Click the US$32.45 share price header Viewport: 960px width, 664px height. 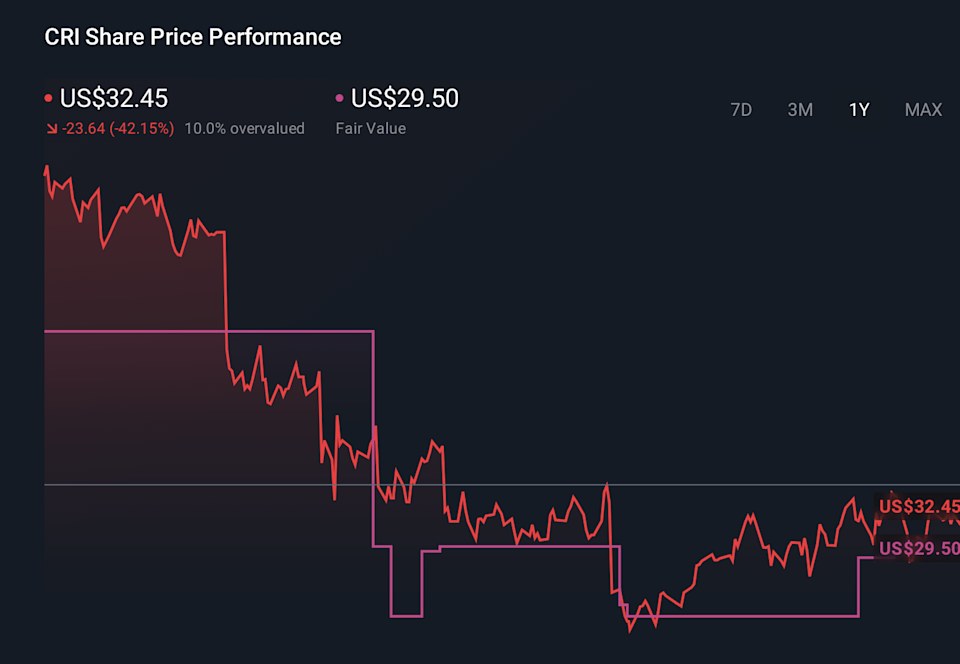(114, 98)
